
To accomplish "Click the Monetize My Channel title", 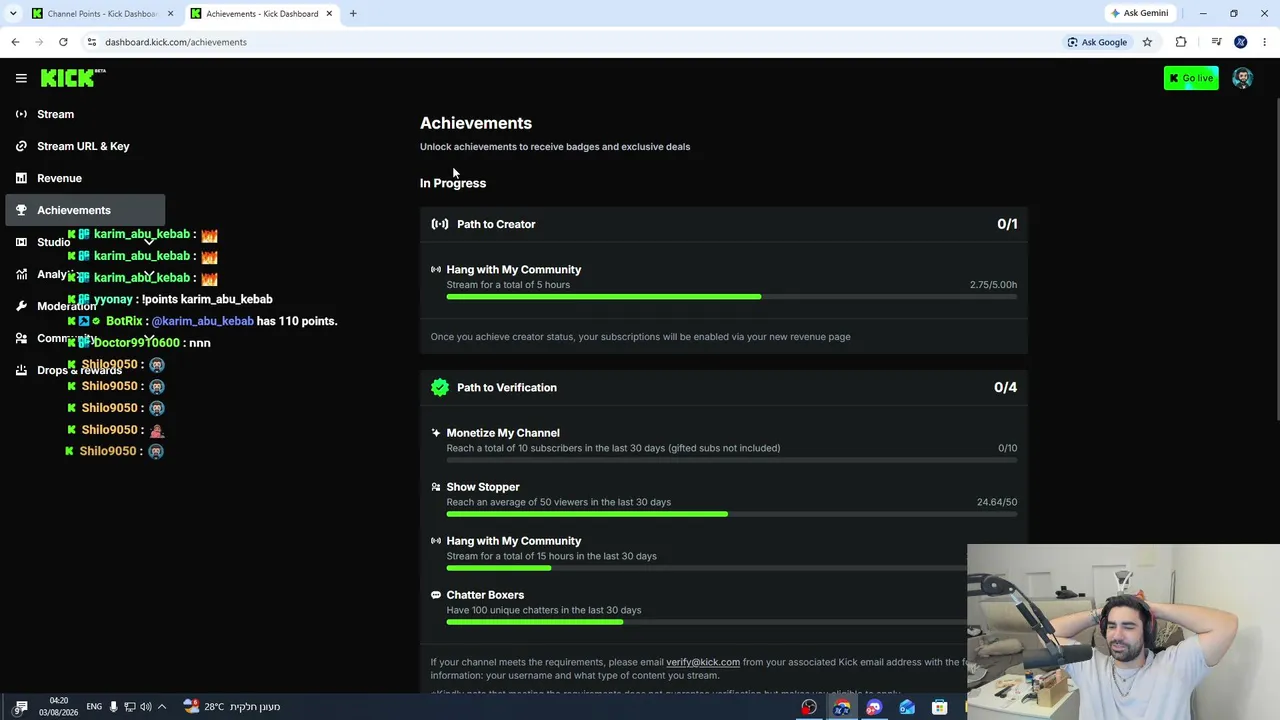I will [x=503, y=433].
